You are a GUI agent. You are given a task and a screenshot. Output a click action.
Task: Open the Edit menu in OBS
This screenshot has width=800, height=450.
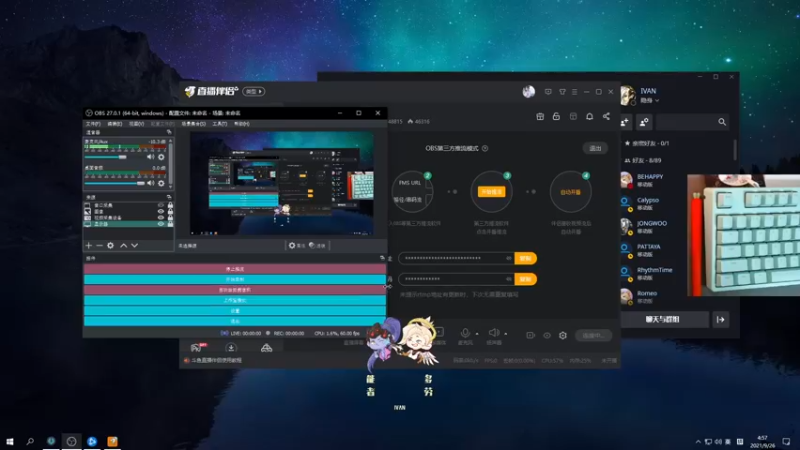[x=114, y=124]
